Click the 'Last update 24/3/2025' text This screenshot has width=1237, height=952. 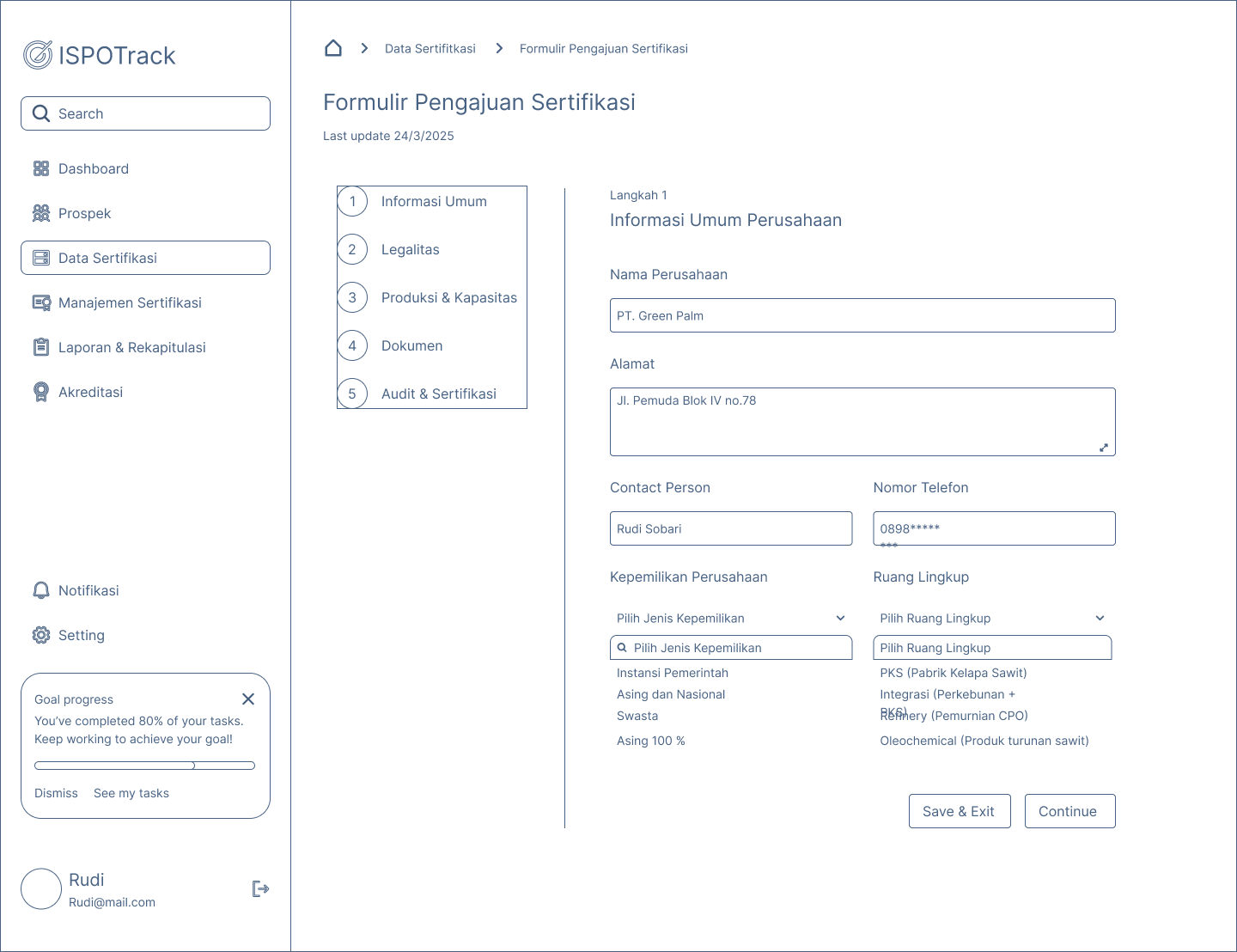pos(388,136)
